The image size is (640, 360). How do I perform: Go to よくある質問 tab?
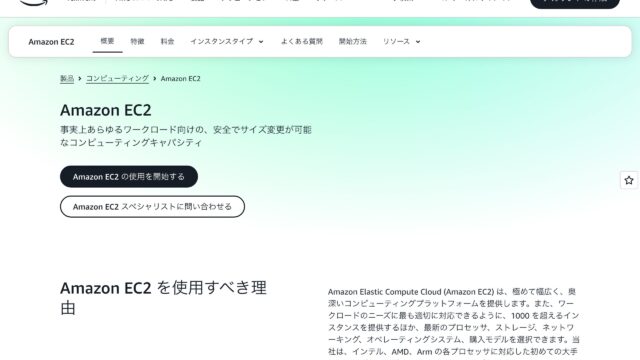point(302,41)
